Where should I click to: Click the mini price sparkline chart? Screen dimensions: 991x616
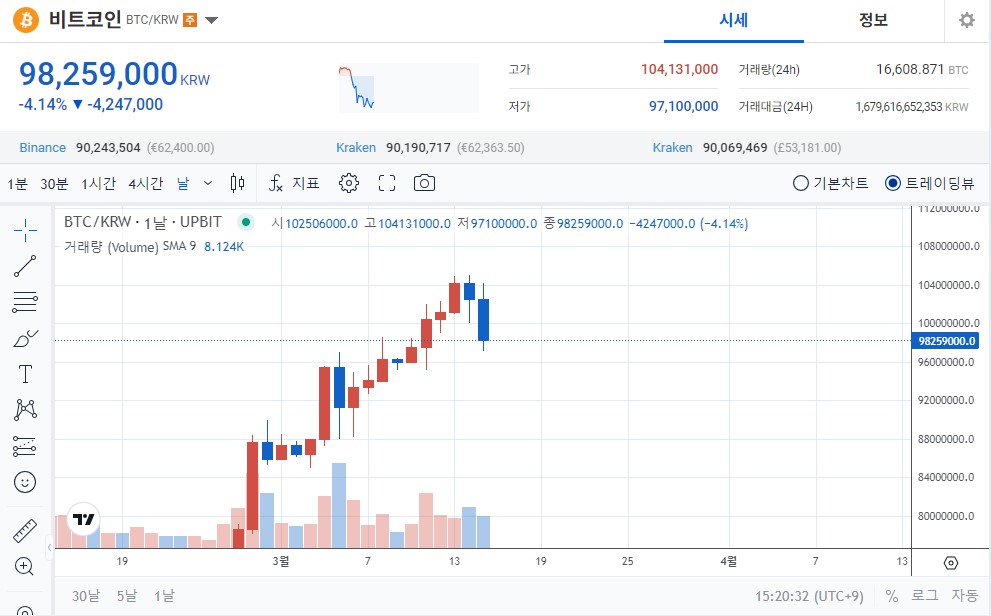[408, 88]
